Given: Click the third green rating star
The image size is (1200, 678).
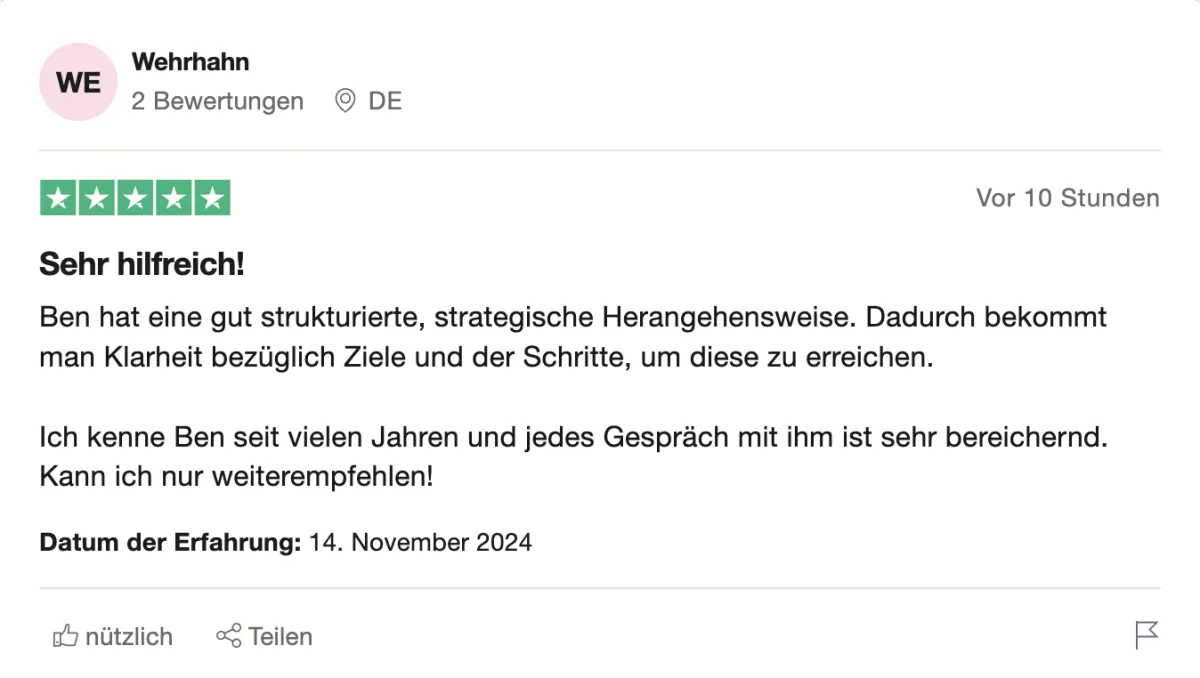Looking at the screenshot, I should (135, 198).
